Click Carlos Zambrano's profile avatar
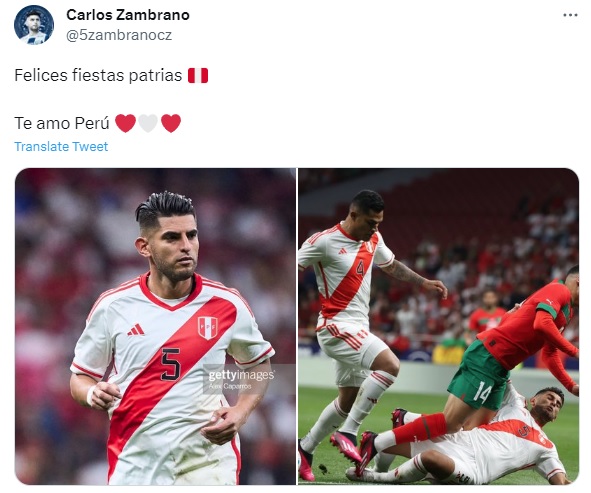Screen dimensions: 591x493 34,25
